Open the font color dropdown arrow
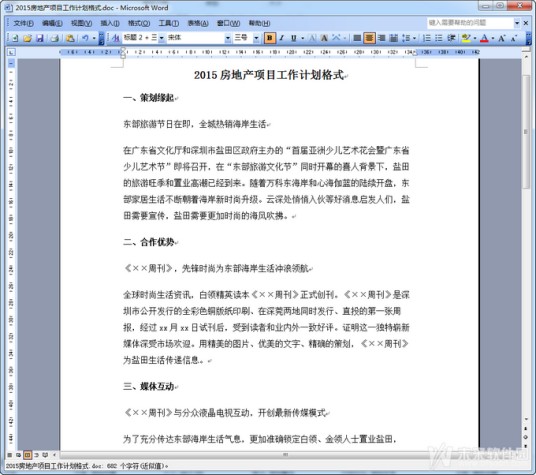Viewport: 536px width, 475px height. coord(493,38)
